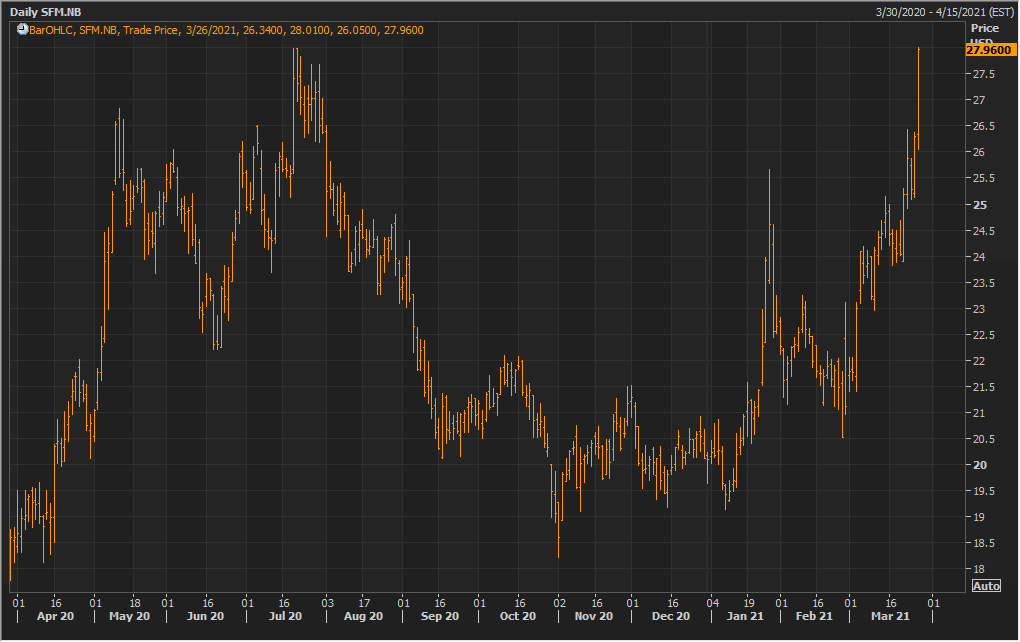Click the May 20 month label

click(129, 616)
